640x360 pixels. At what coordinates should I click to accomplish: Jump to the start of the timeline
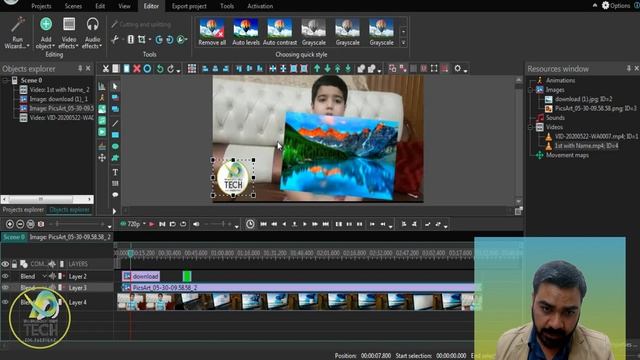263,224
